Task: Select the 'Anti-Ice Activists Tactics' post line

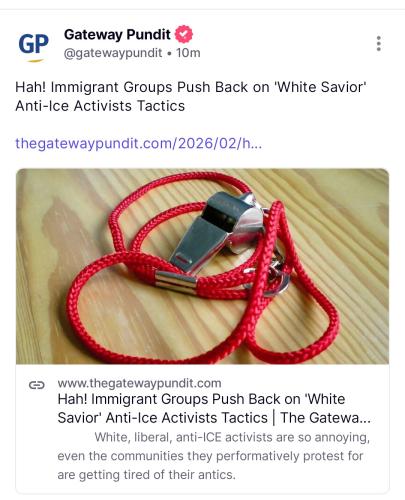Action: 100,106
